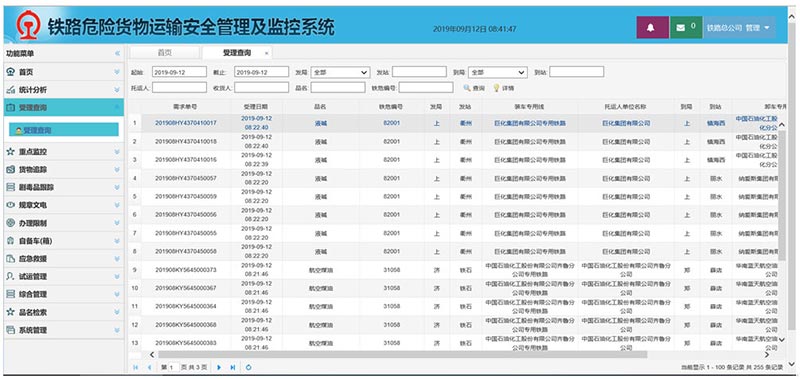
Task: Go to last page of results
Action: (233, 367)
